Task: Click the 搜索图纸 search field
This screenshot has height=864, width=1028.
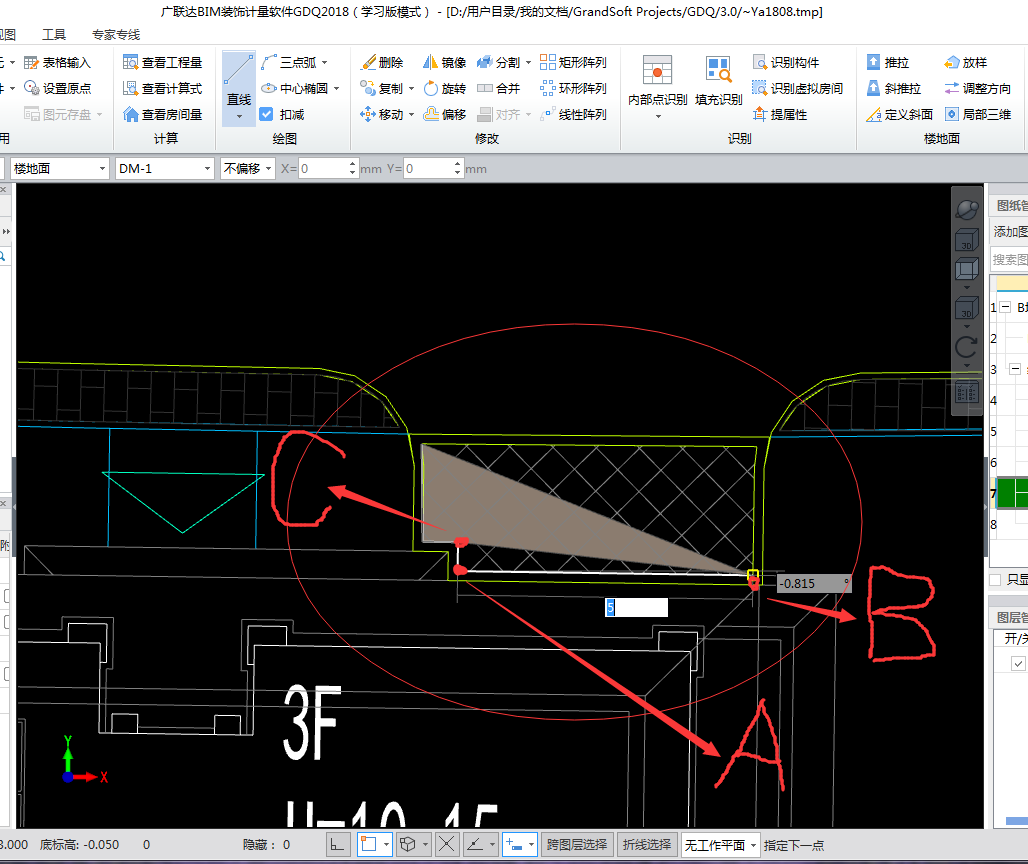Action: [x=1009, y=260]
